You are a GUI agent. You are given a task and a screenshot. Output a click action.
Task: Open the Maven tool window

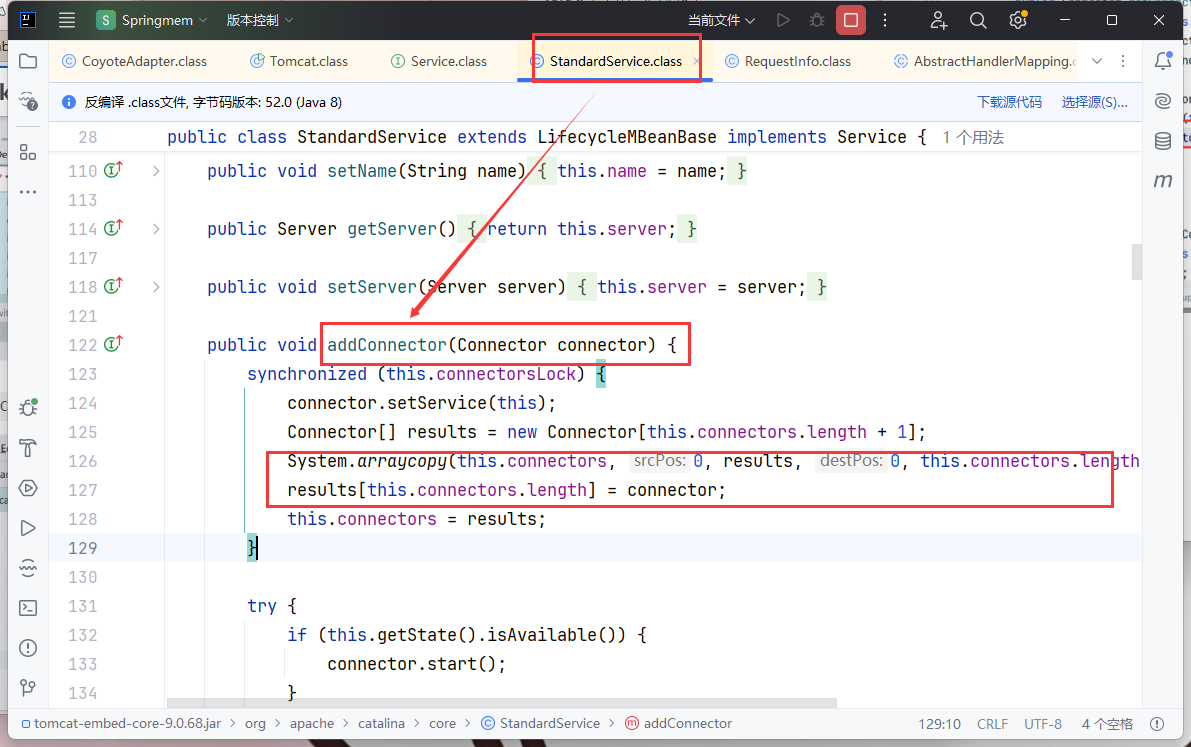[x=1163, y=181]
